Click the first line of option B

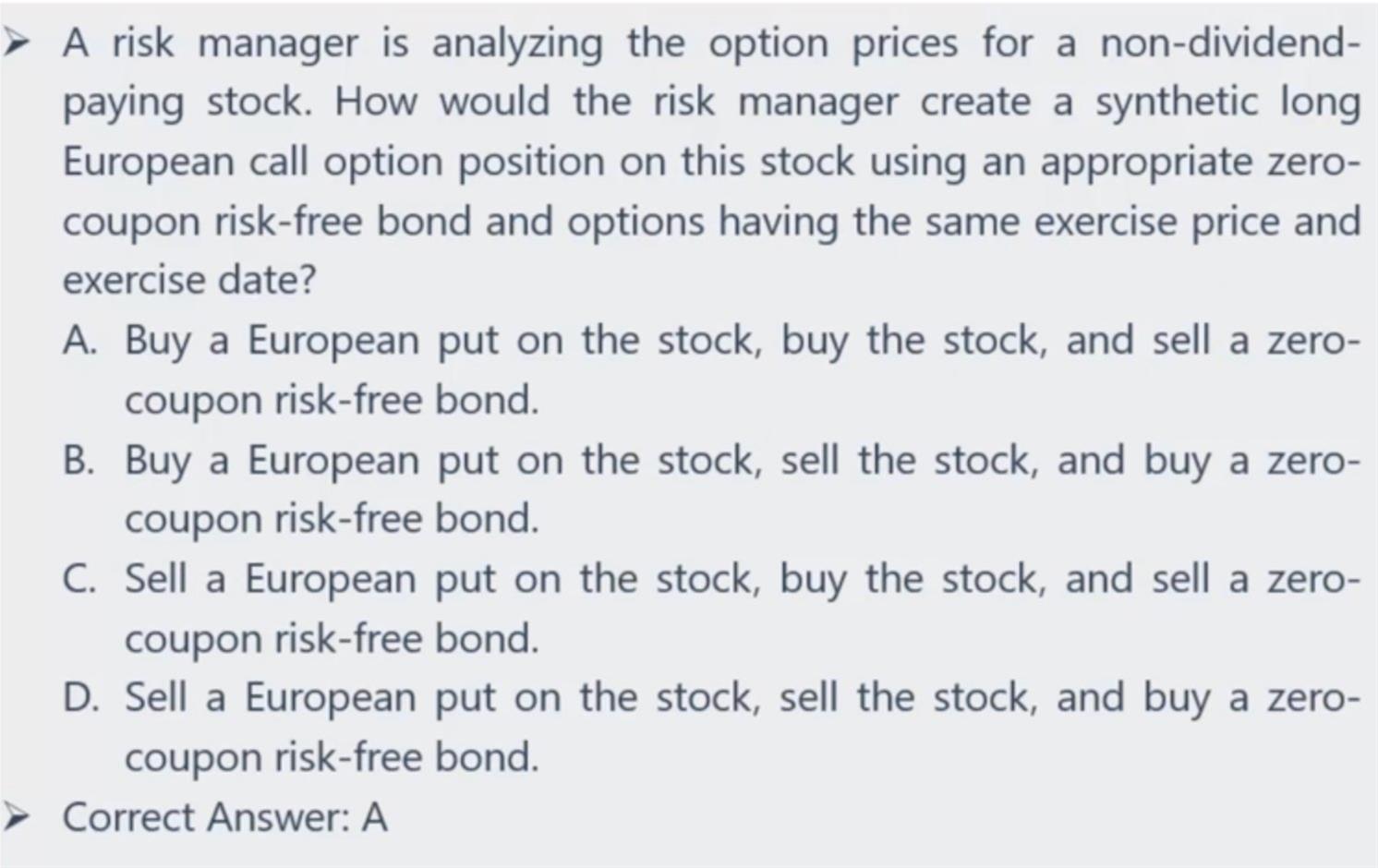point(743,461)
